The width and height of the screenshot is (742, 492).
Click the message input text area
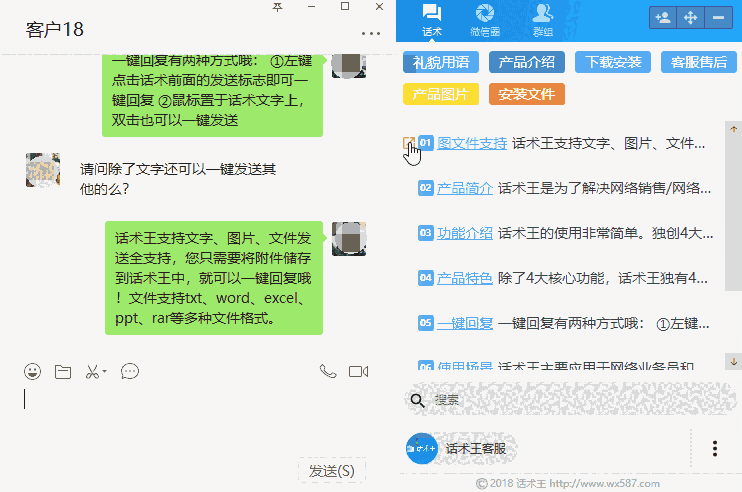click(x=196, y=421)
